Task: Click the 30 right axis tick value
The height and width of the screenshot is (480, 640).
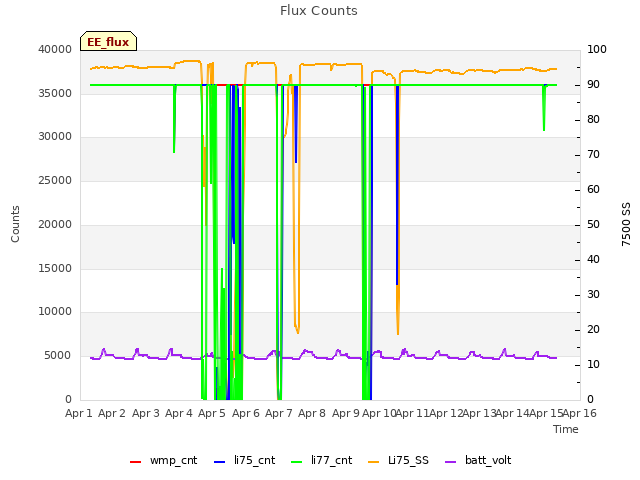Action: pyautogui.click(x=593, y=295)
